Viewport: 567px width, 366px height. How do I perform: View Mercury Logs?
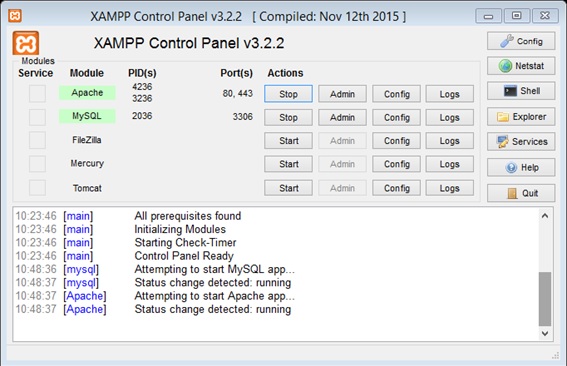449,164
